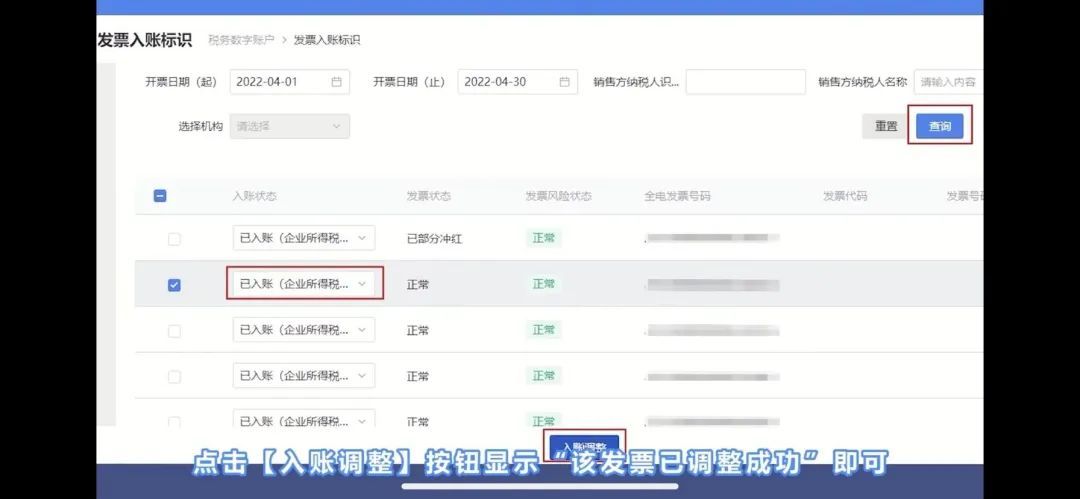
Task: Open 入账状态 dropdown in the checked row
Action: [x=304, y=283]
